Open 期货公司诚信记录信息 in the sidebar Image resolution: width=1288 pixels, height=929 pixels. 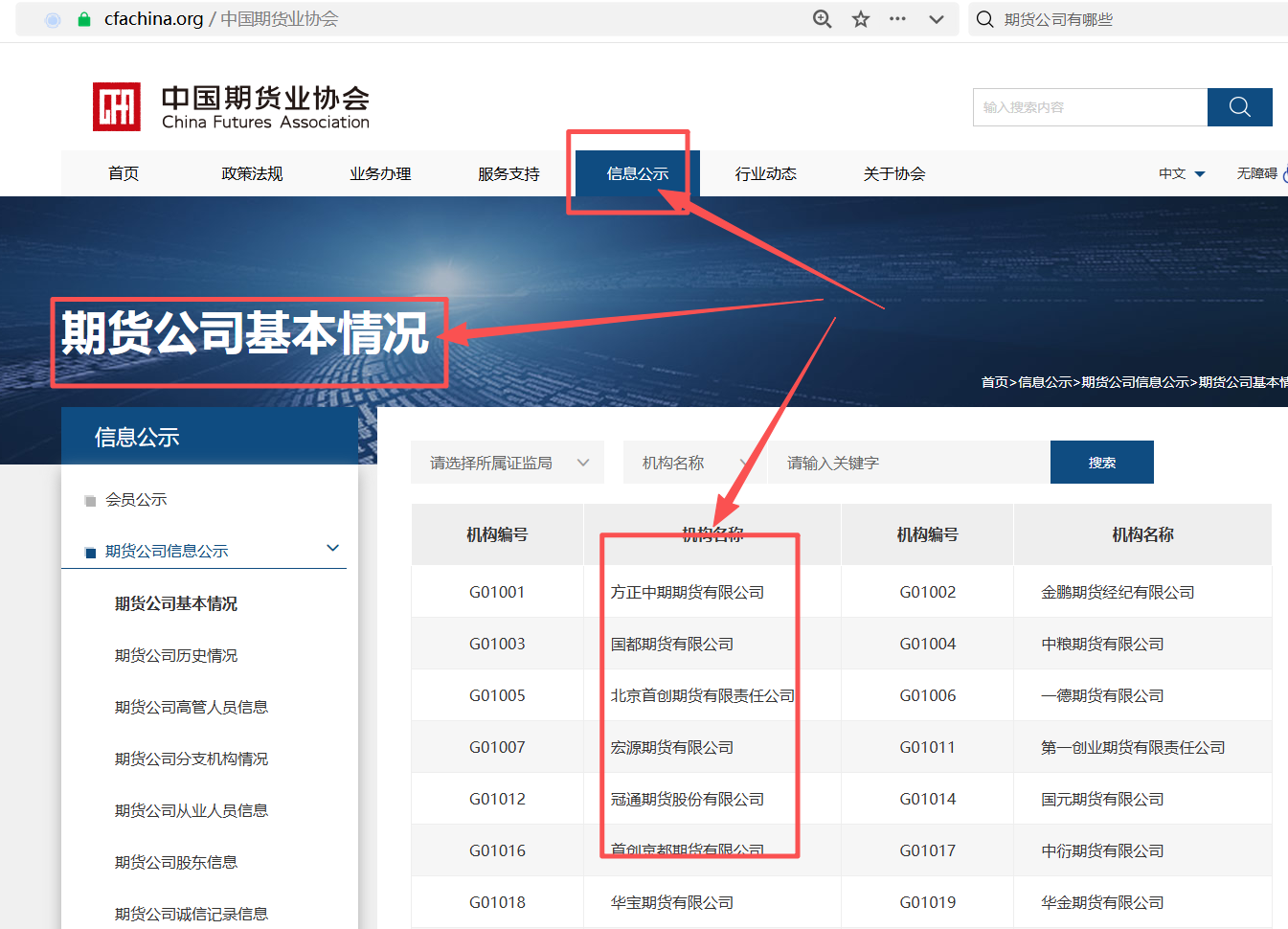tap(192, 914)
